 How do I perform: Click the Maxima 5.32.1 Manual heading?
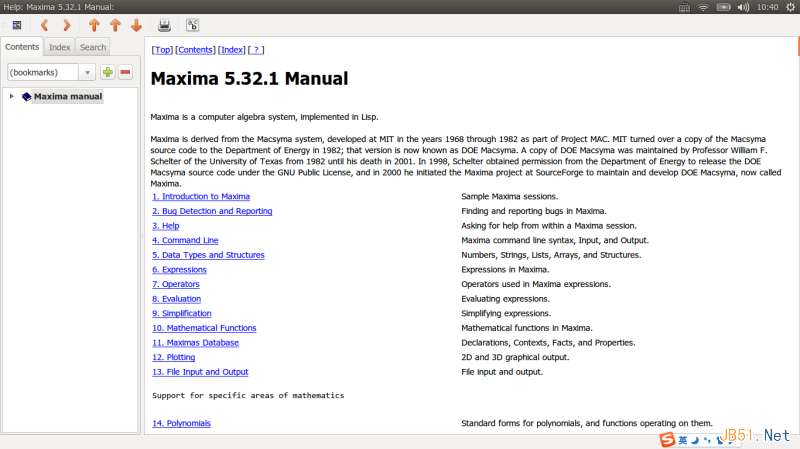(x=249, y=79)
